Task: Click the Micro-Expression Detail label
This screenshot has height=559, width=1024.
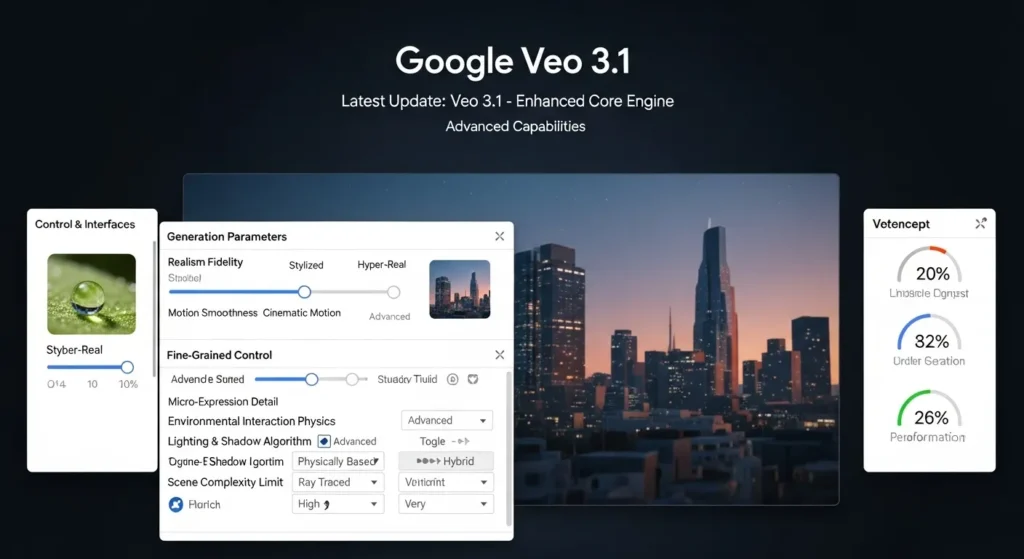Action: coord(223,402)
